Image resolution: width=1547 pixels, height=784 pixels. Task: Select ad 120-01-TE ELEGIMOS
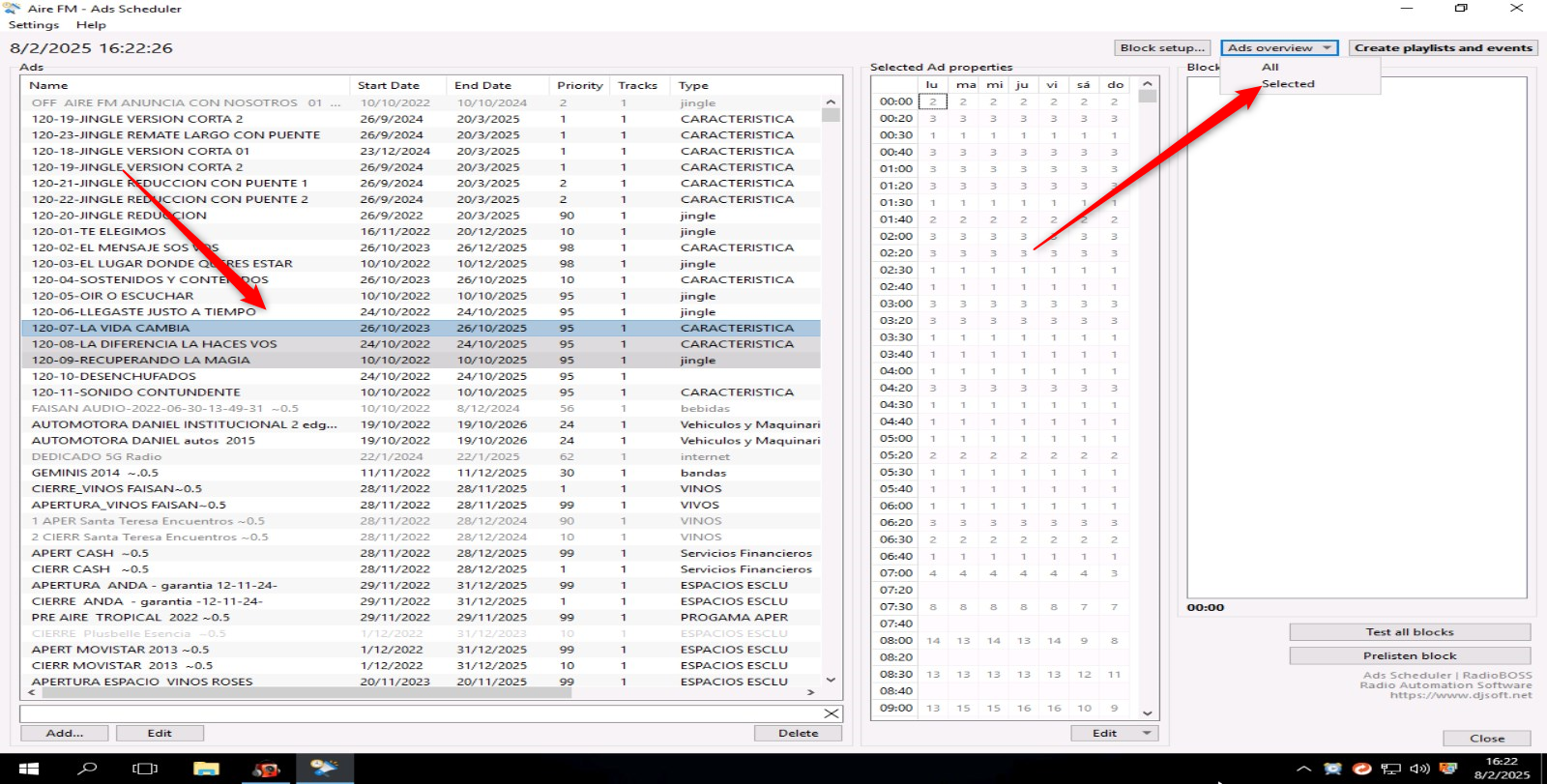click(x=421, y=231)
